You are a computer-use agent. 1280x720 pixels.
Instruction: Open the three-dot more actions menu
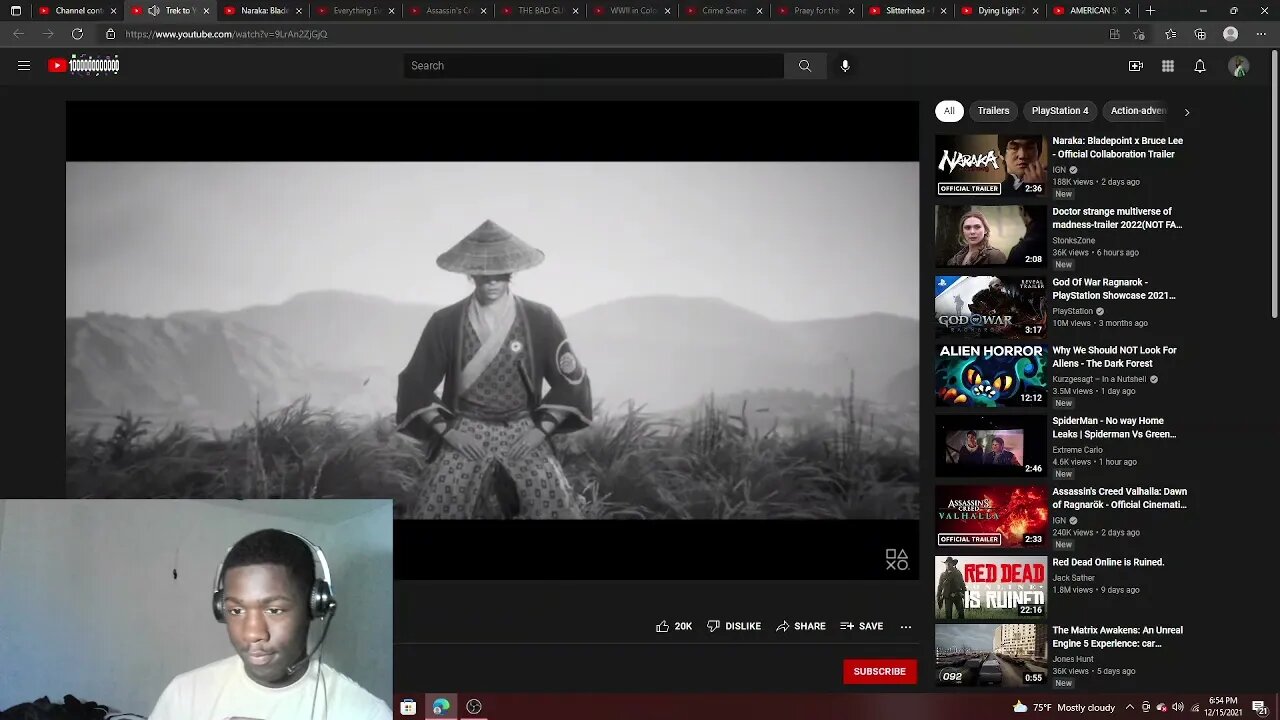click(x=906, y=626)
